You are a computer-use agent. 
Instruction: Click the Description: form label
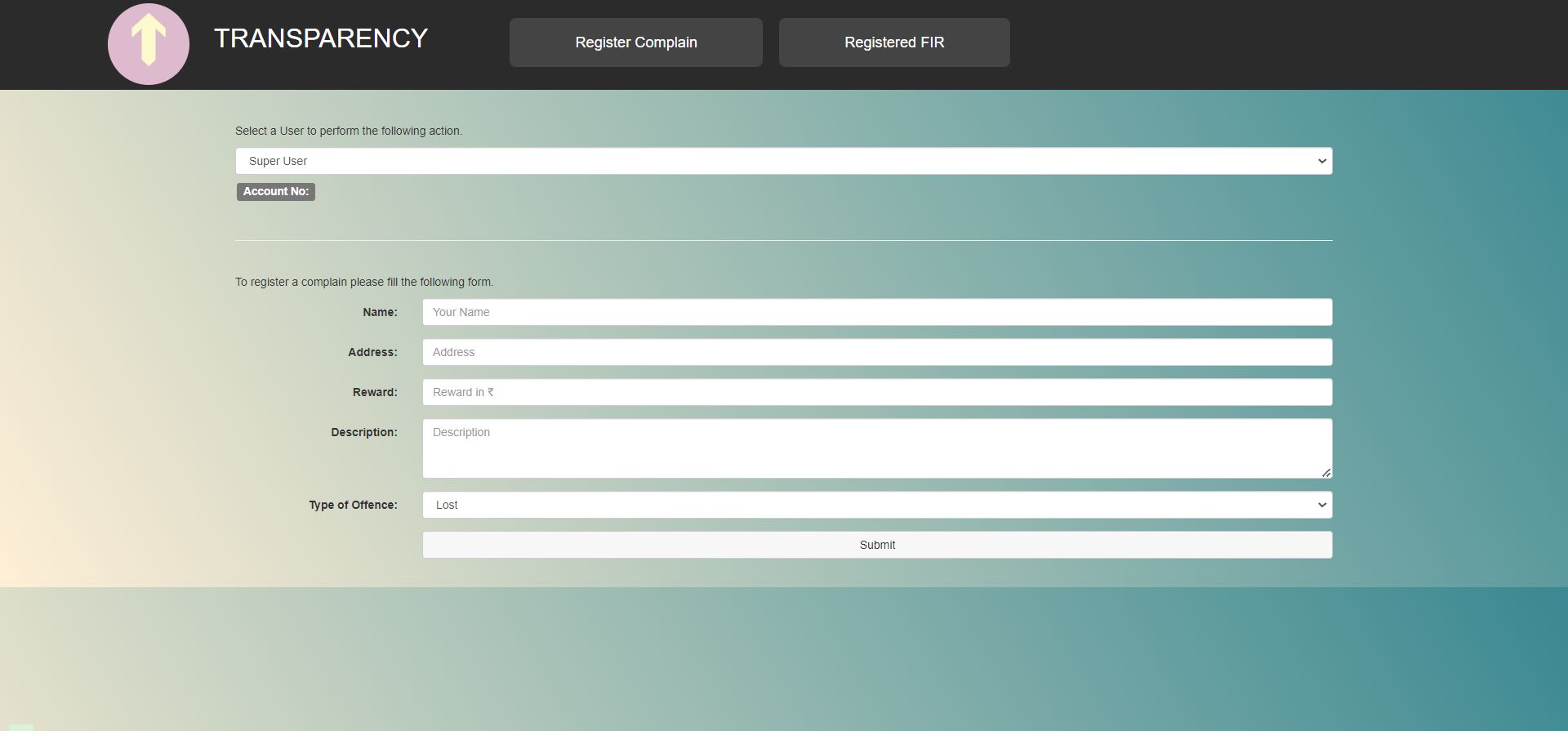(364, 432)
